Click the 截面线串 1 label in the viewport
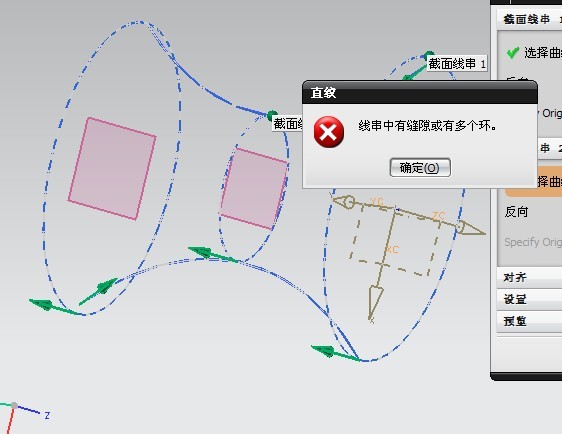Screen dimensions: 562x434 (x=457, y=64)
